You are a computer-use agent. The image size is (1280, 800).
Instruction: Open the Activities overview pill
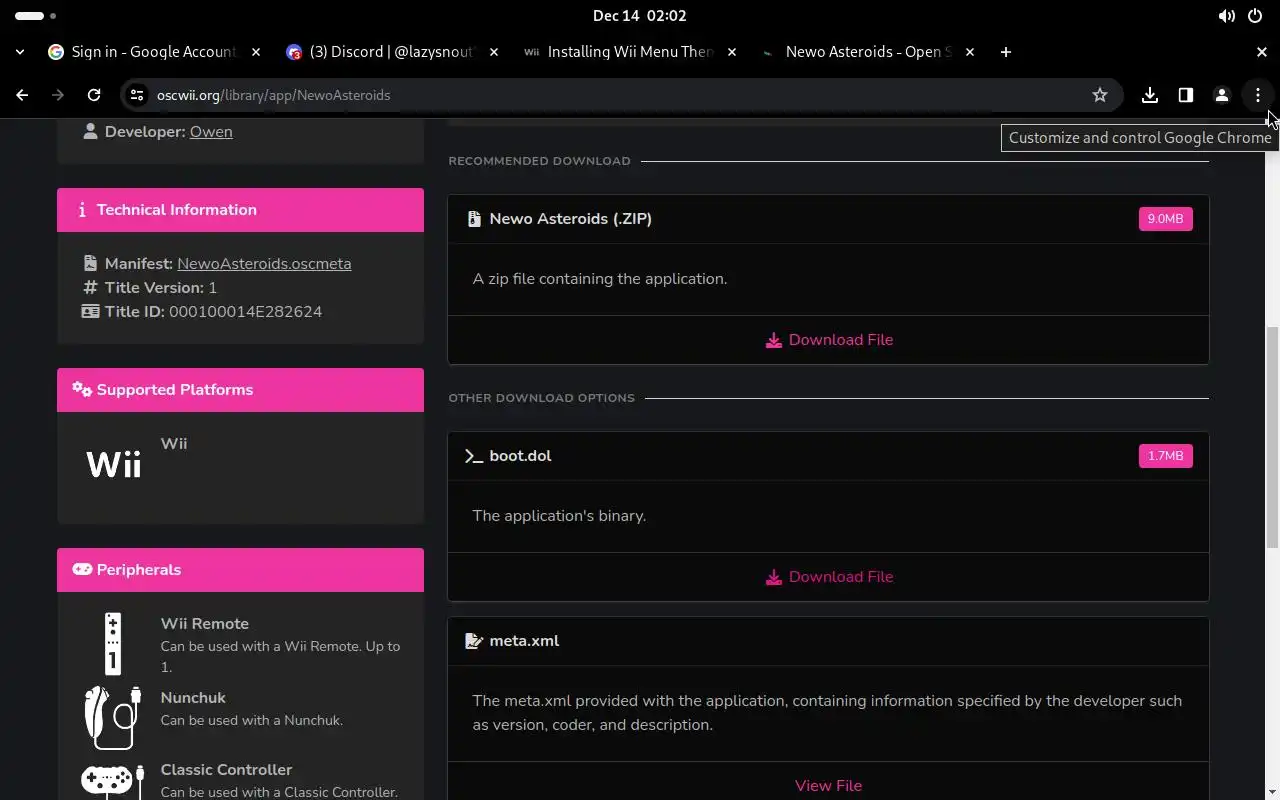coord(36,16)
